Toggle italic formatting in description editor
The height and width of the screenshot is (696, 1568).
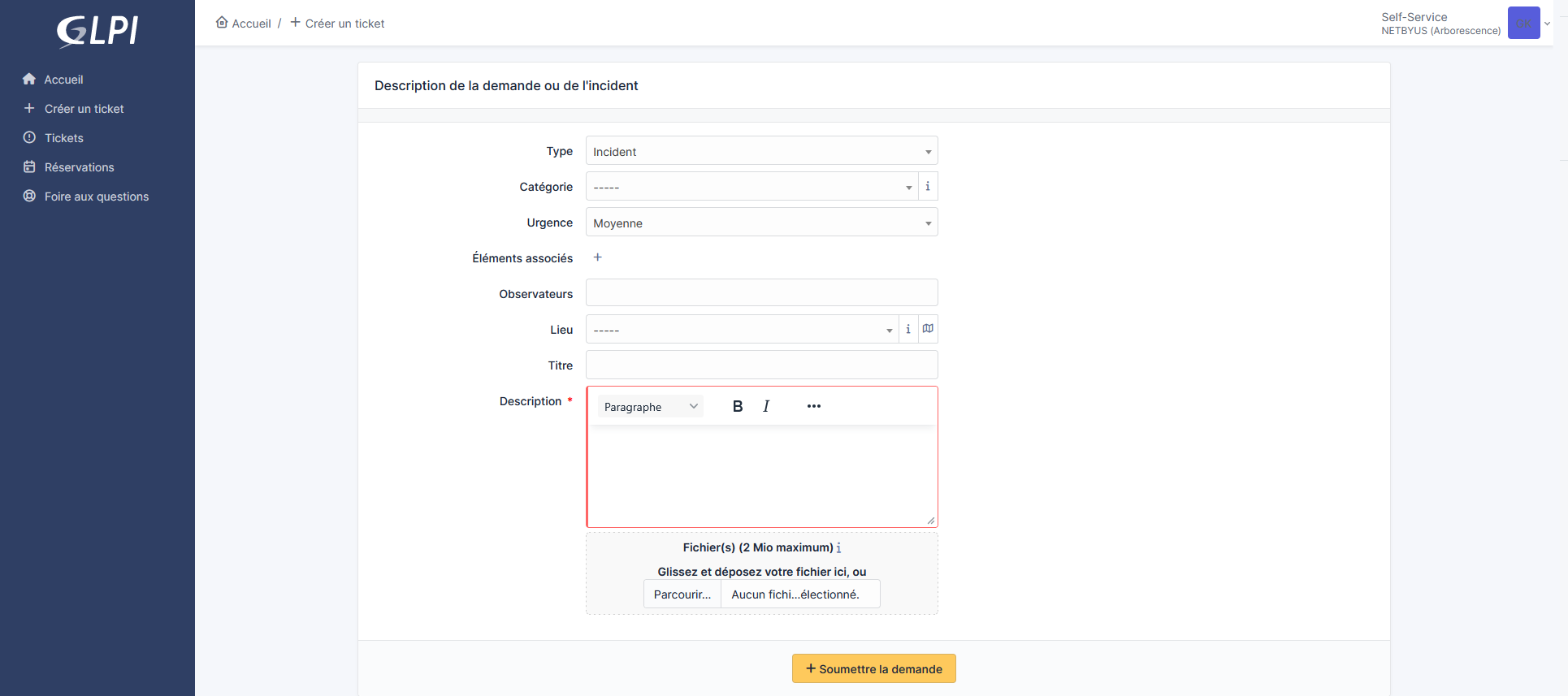(x=766, y=407)
